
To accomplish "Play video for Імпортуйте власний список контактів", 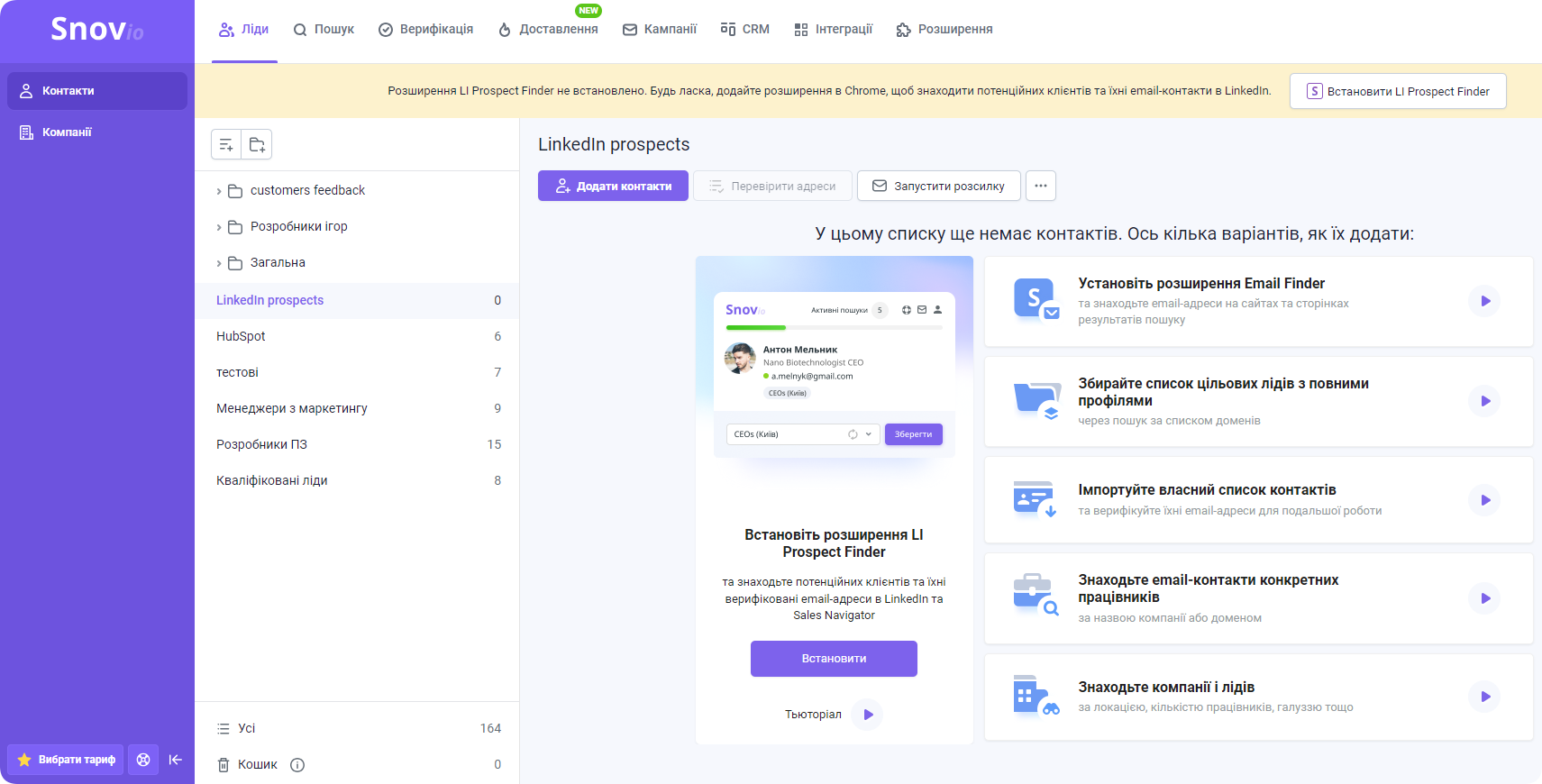I will click(x=1484, y=500).
